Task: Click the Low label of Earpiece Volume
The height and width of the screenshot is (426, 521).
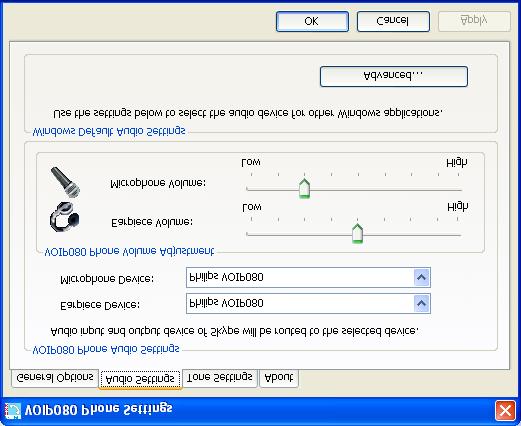Action: (252, 207)
